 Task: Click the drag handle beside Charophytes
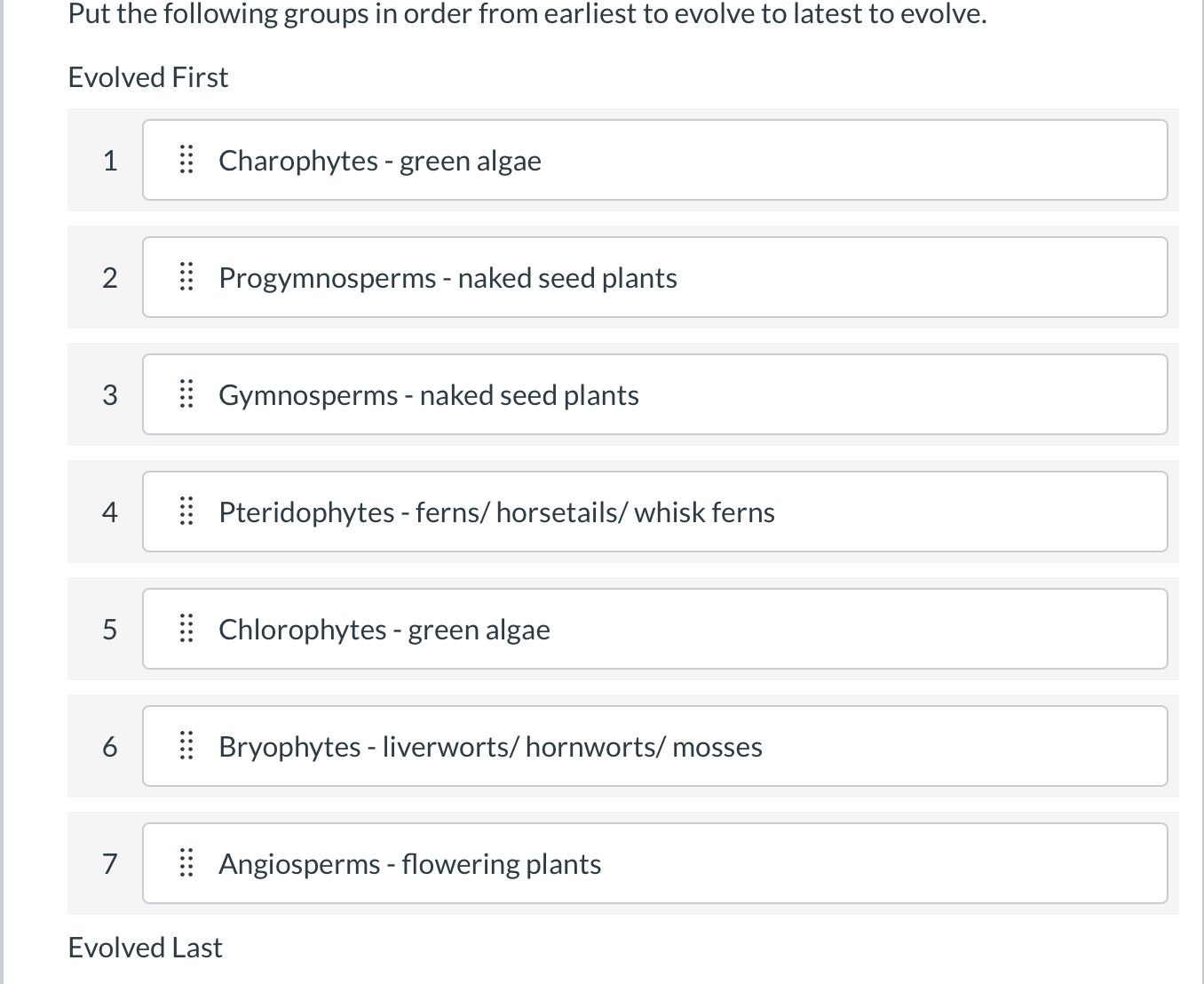(x=186, y=160)
